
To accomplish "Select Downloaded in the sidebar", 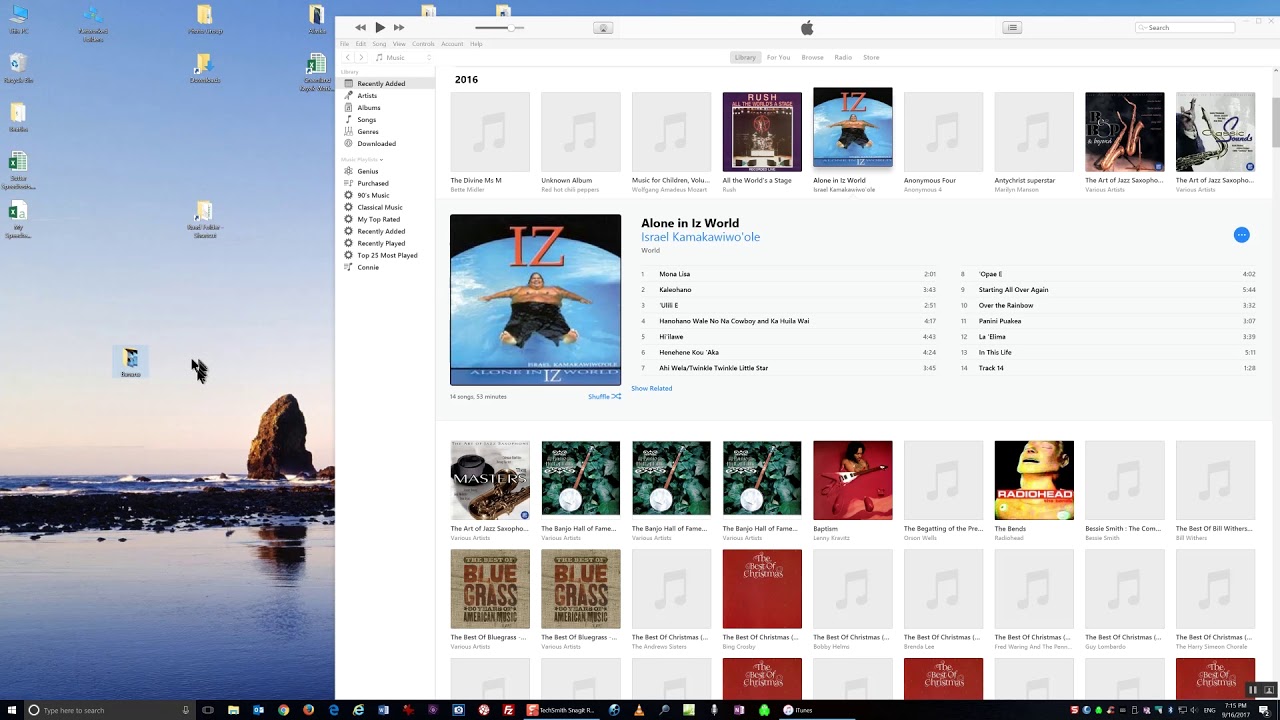I will 385,144.
